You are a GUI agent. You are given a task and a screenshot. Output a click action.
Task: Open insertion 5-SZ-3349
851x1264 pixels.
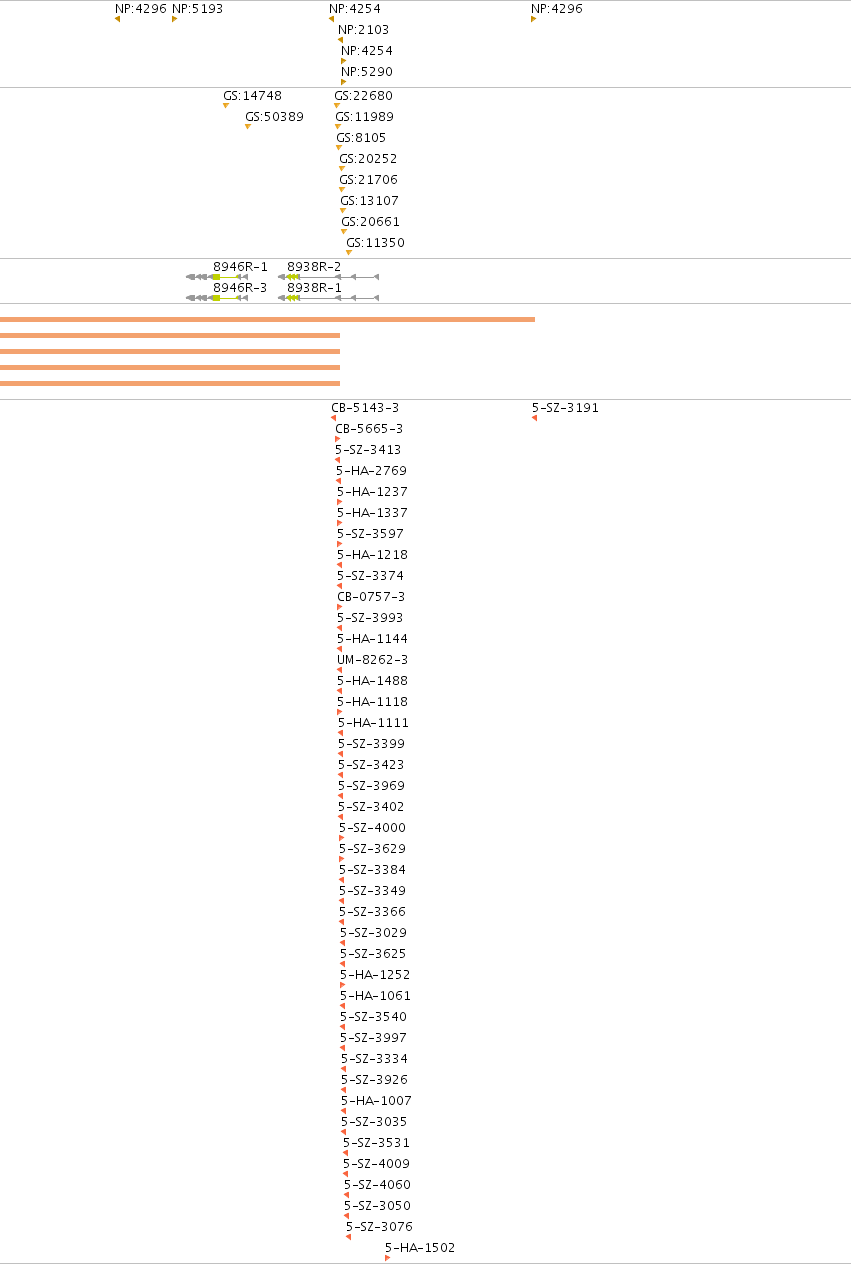[372, 891]
